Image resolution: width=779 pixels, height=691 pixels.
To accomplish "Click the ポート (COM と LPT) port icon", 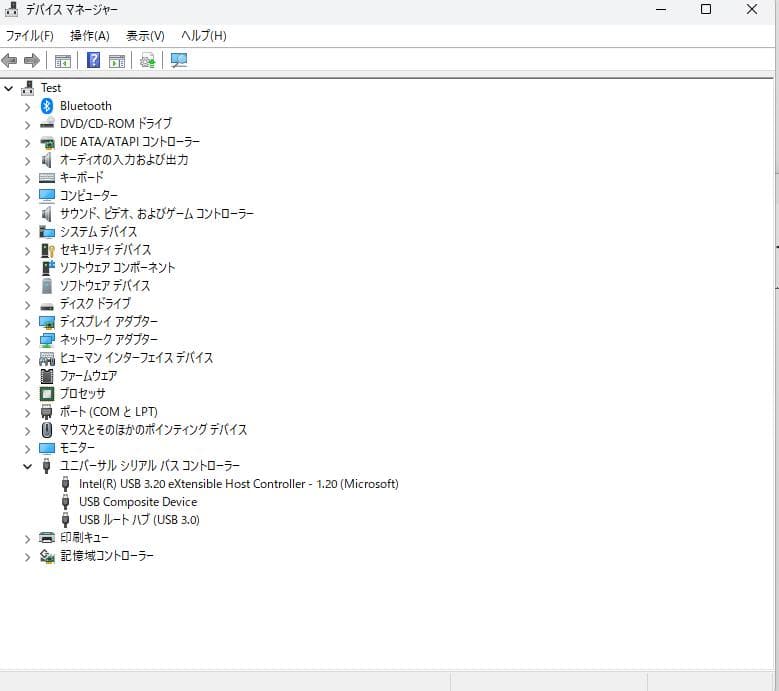I will [x=47, y=412].
